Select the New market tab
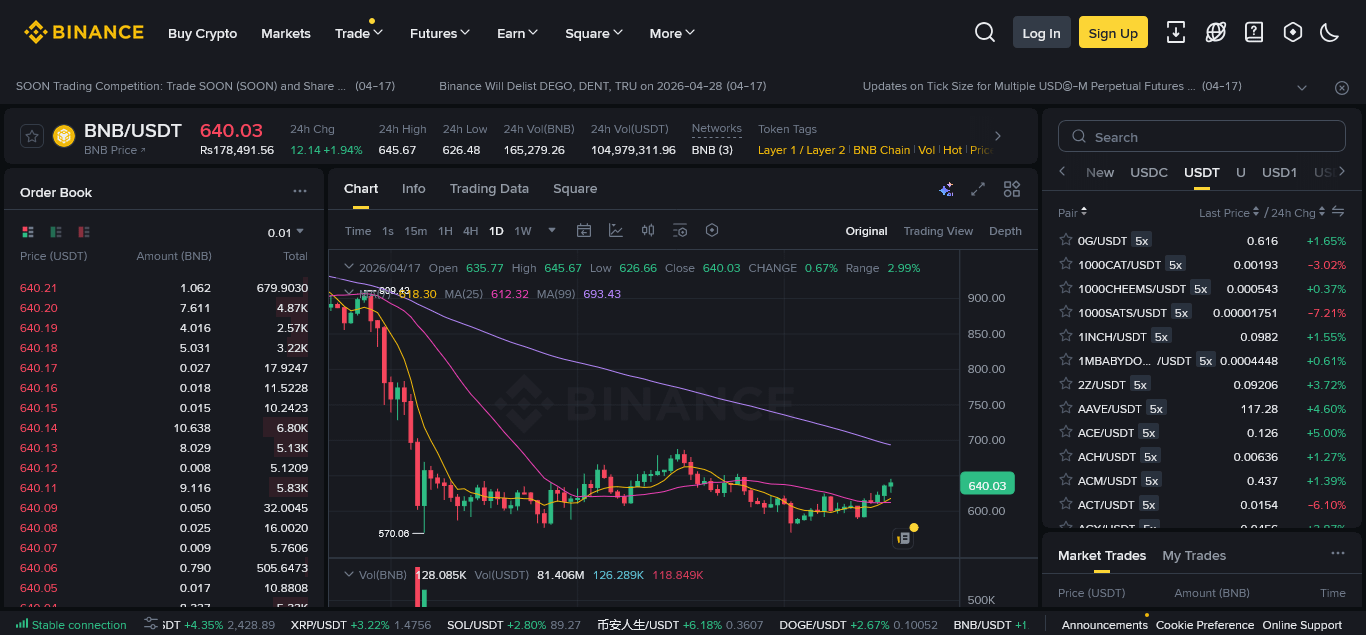The image size is (1366, 635). tap(1100, 172)
